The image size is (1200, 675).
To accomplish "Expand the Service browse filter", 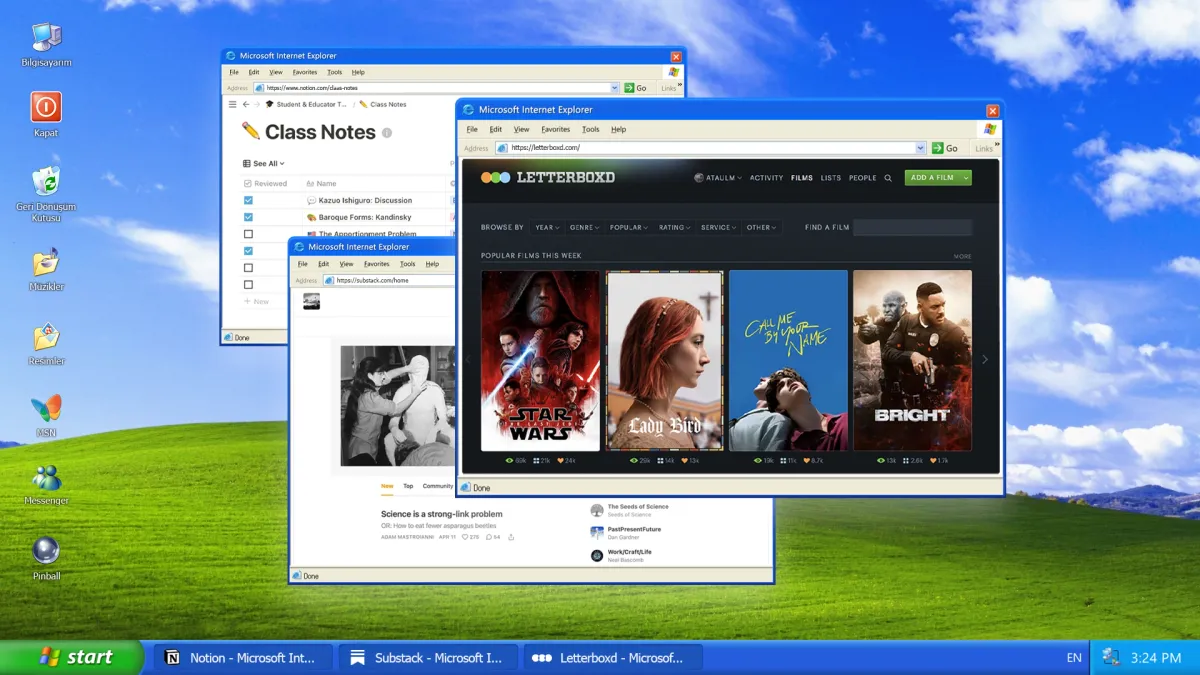I will [x=719, y=228].
